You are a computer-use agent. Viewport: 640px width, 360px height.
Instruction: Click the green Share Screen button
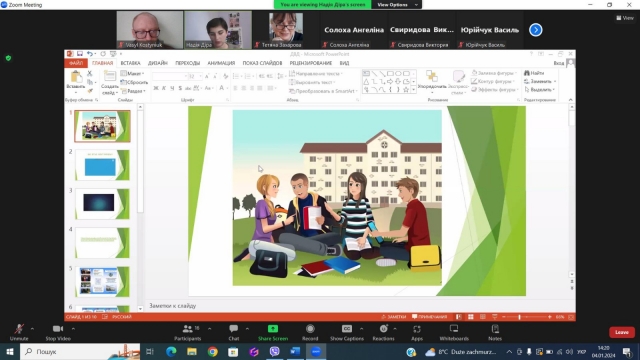[273, 332]
